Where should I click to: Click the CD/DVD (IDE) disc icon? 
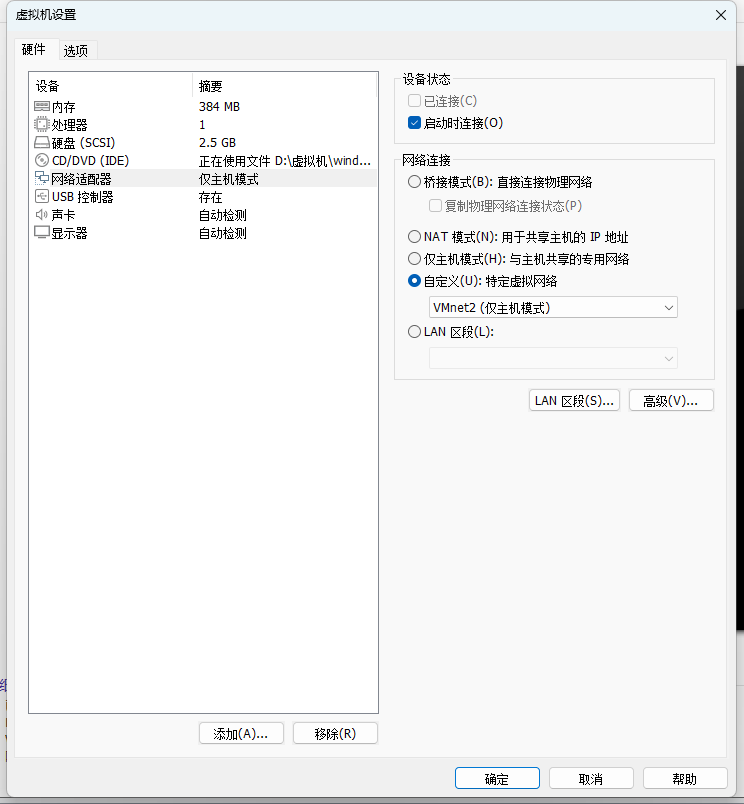tap(42, 160)
